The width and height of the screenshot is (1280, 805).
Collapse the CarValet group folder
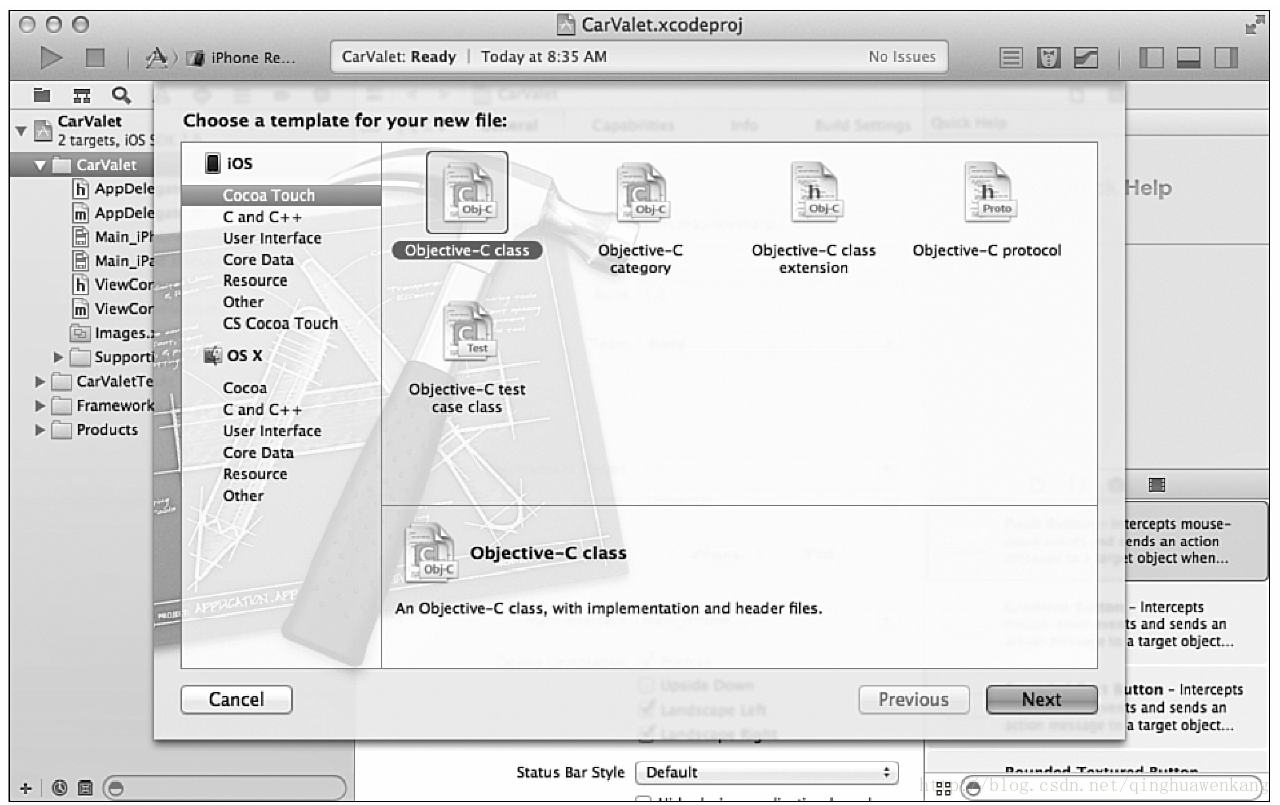pyautogui.click(x=40, y=165)
